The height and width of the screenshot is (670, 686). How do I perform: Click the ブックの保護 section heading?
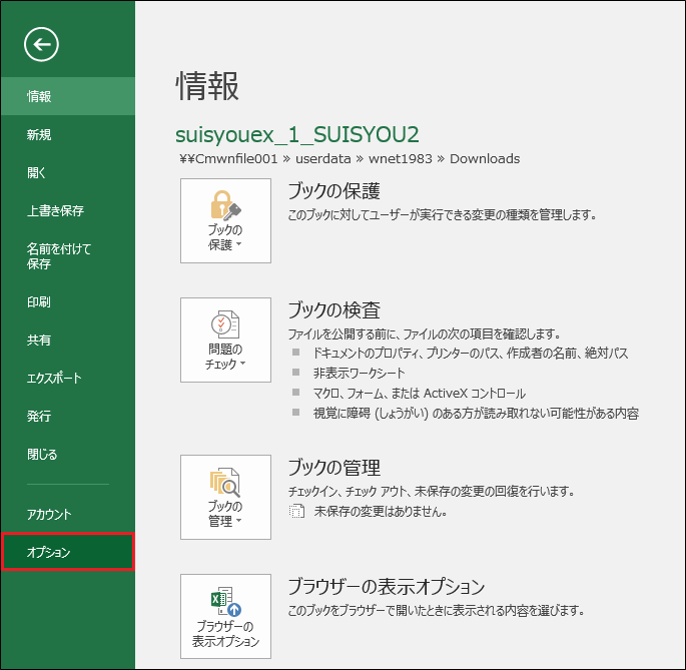[334, 191]
